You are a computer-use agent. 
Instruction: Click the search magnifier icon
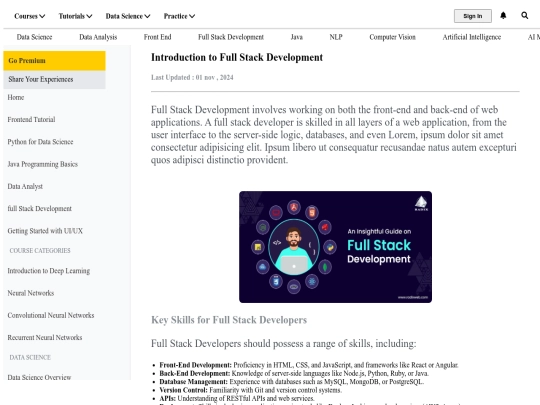[525, 15]
